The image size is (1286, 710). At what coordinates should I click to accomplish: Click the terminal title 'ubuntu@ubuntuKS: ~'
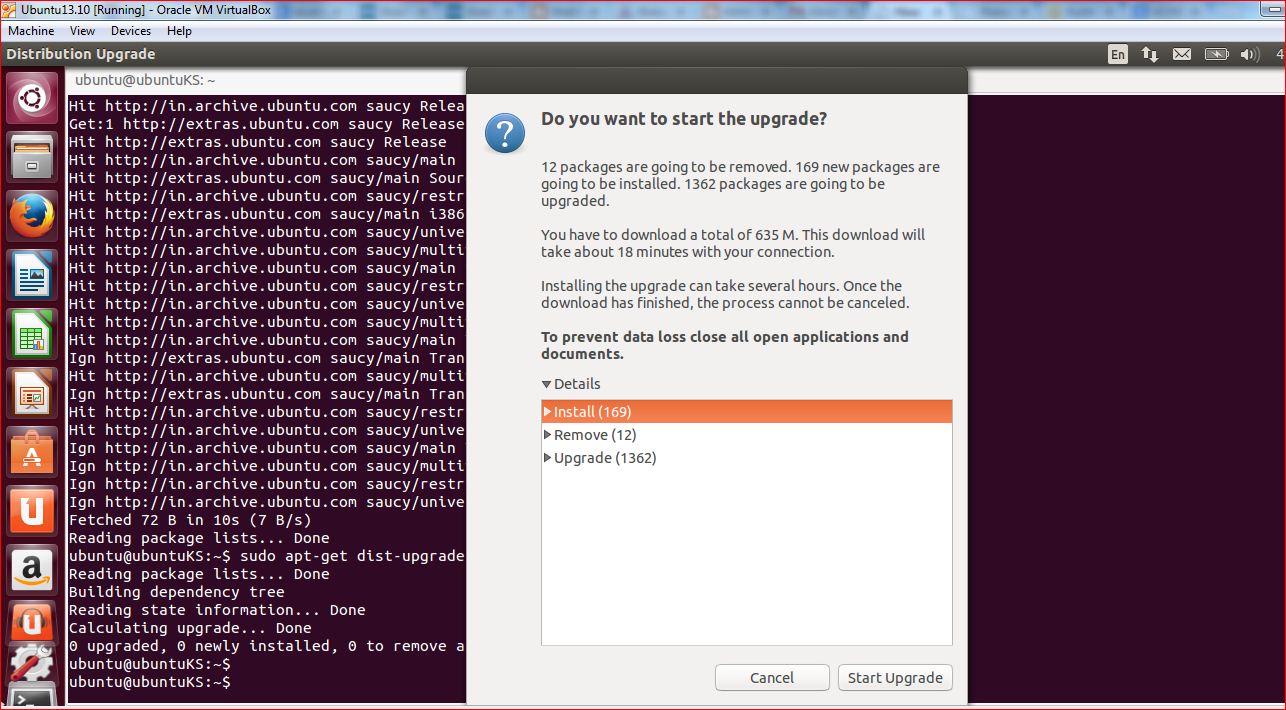click(x=145, y=80)
